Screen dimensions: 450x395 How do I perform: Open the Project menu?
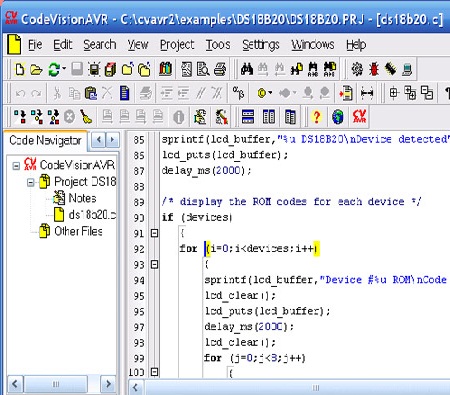177,45
